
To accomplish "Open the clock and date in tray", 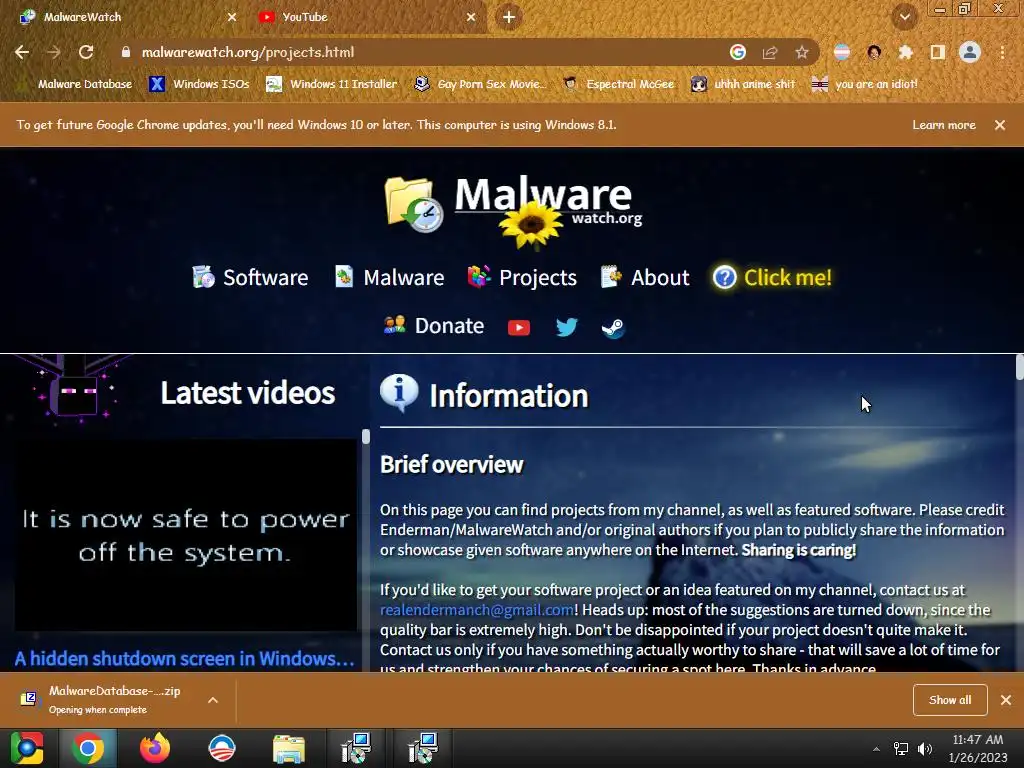I will tap(978, 748).
